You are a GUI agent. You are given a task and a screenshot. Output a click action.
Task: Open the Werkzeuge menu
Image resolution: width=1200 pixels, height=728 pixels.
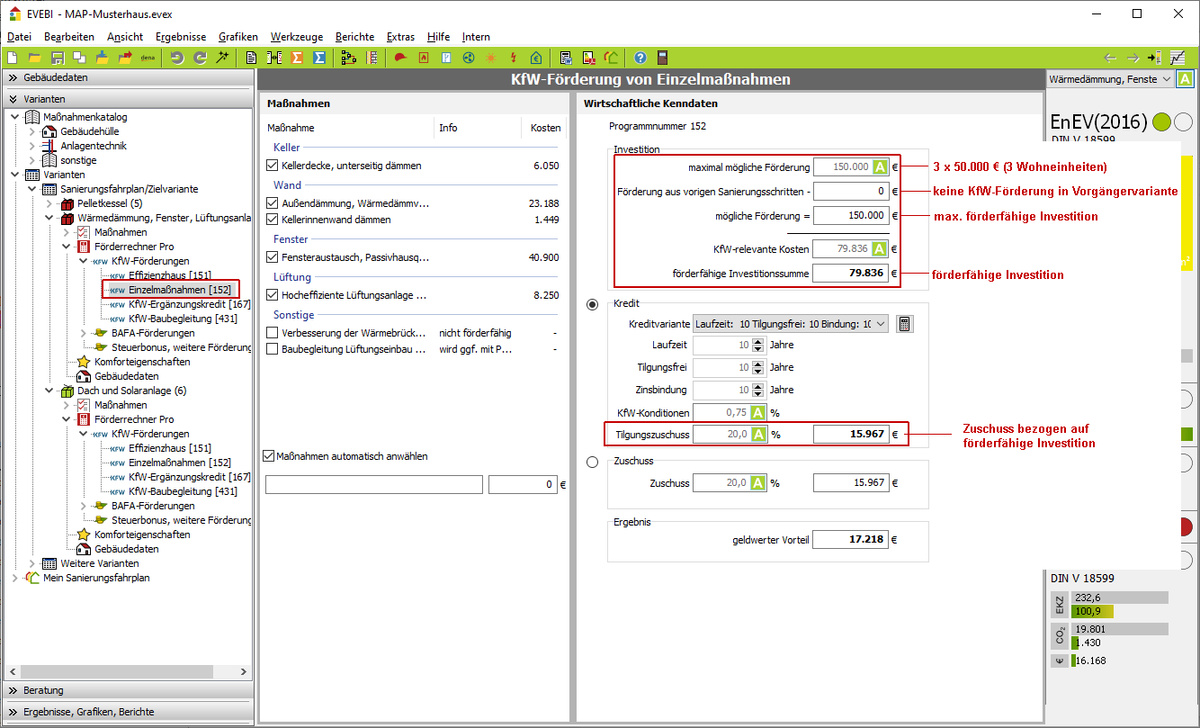[297, 37]
